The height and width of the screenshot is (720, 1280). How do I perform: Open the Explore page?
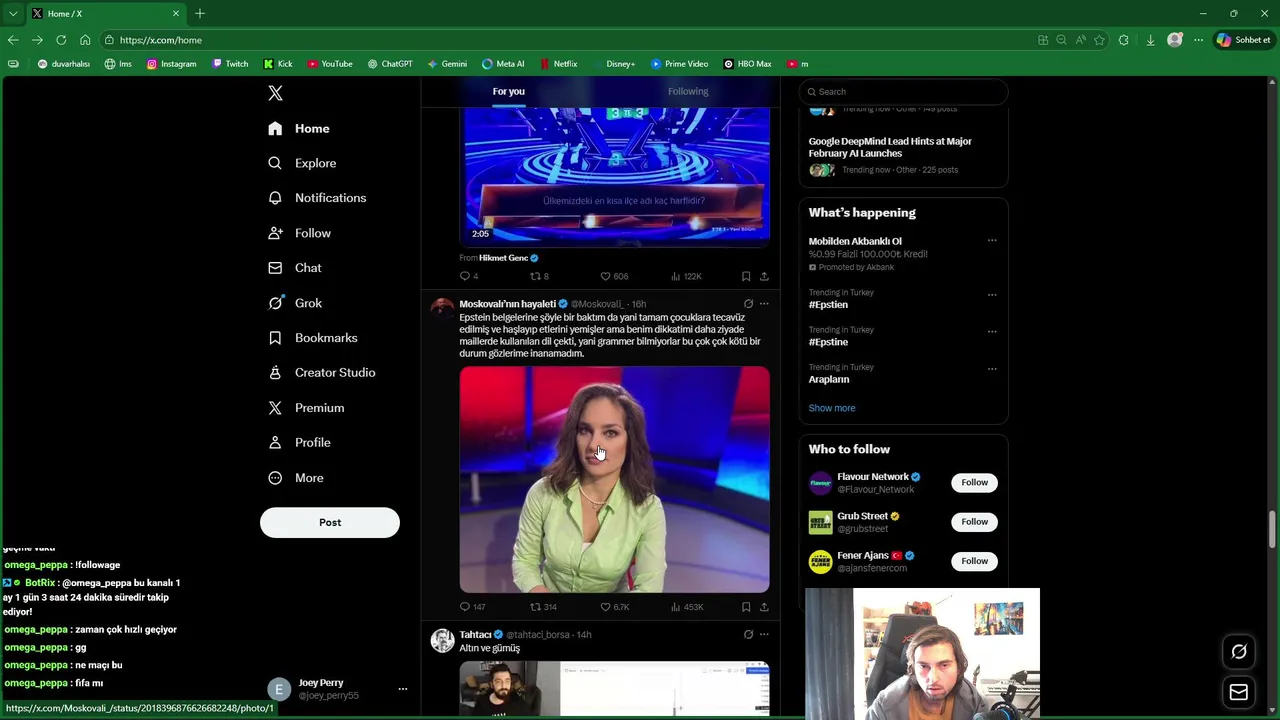pyautogui.click(x=303, y=163)
